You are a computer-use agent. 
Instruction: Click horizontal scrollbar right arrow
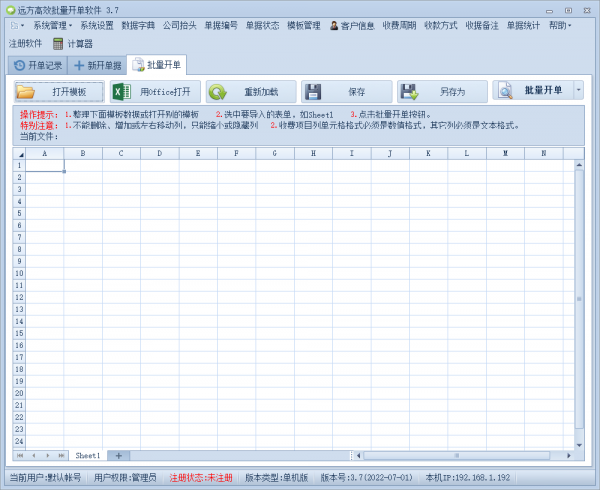pos(569,456)
